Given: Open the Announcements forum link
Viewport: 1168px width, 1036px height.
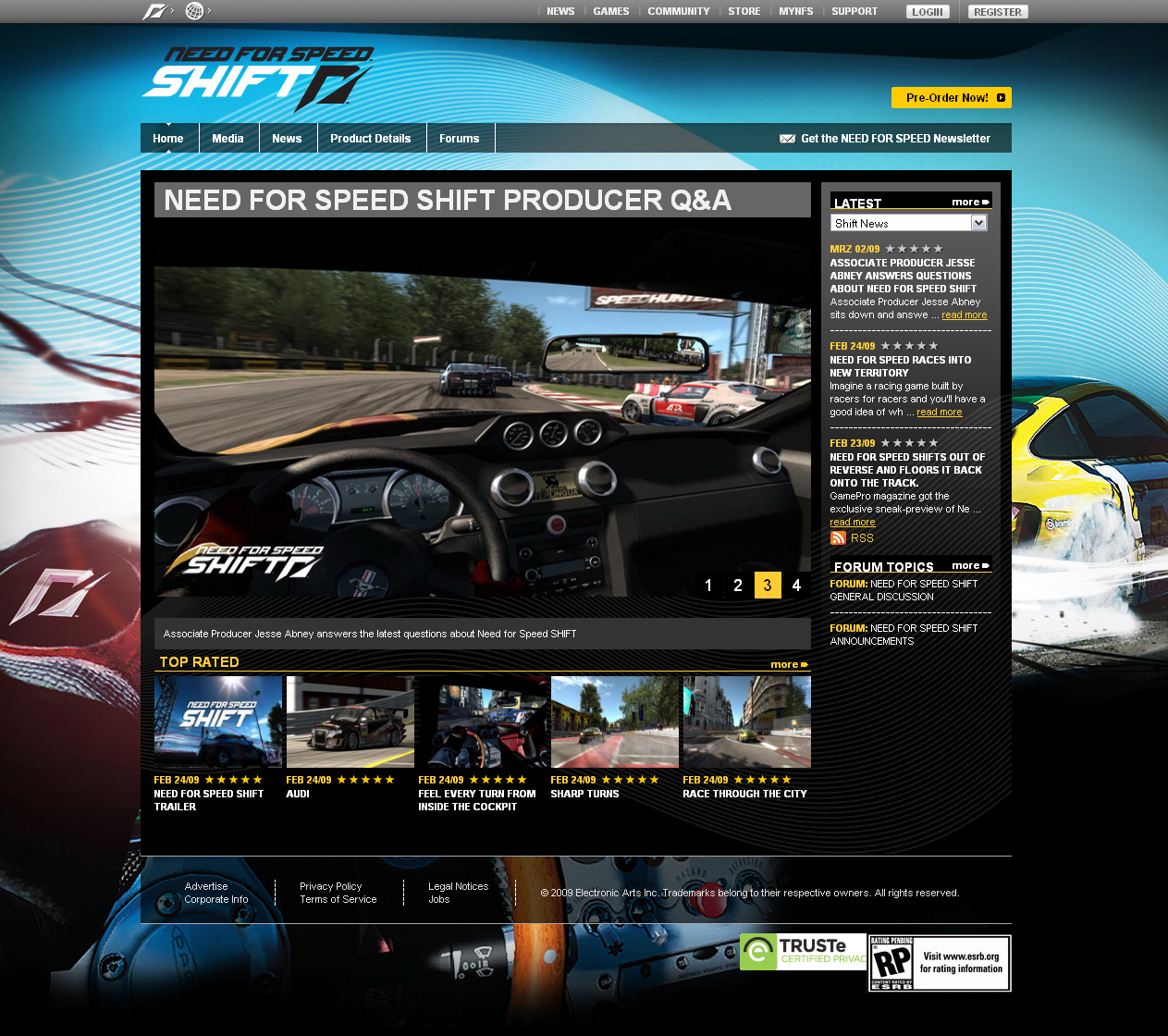Looking at the screenshot, I should 904,635.
